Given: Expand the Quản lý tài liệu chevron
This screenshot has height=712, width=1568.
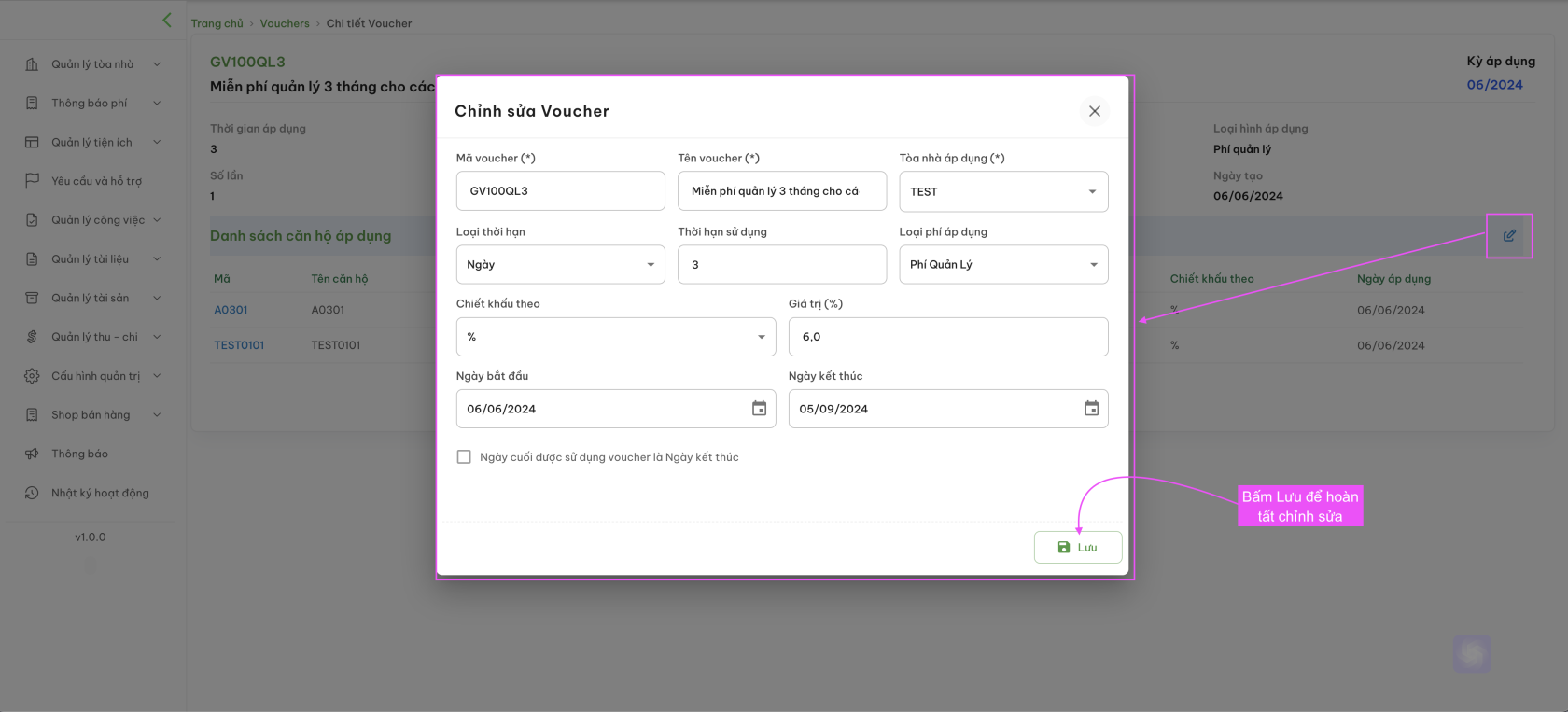Looking at the screenshot, I should pos(157,259).
